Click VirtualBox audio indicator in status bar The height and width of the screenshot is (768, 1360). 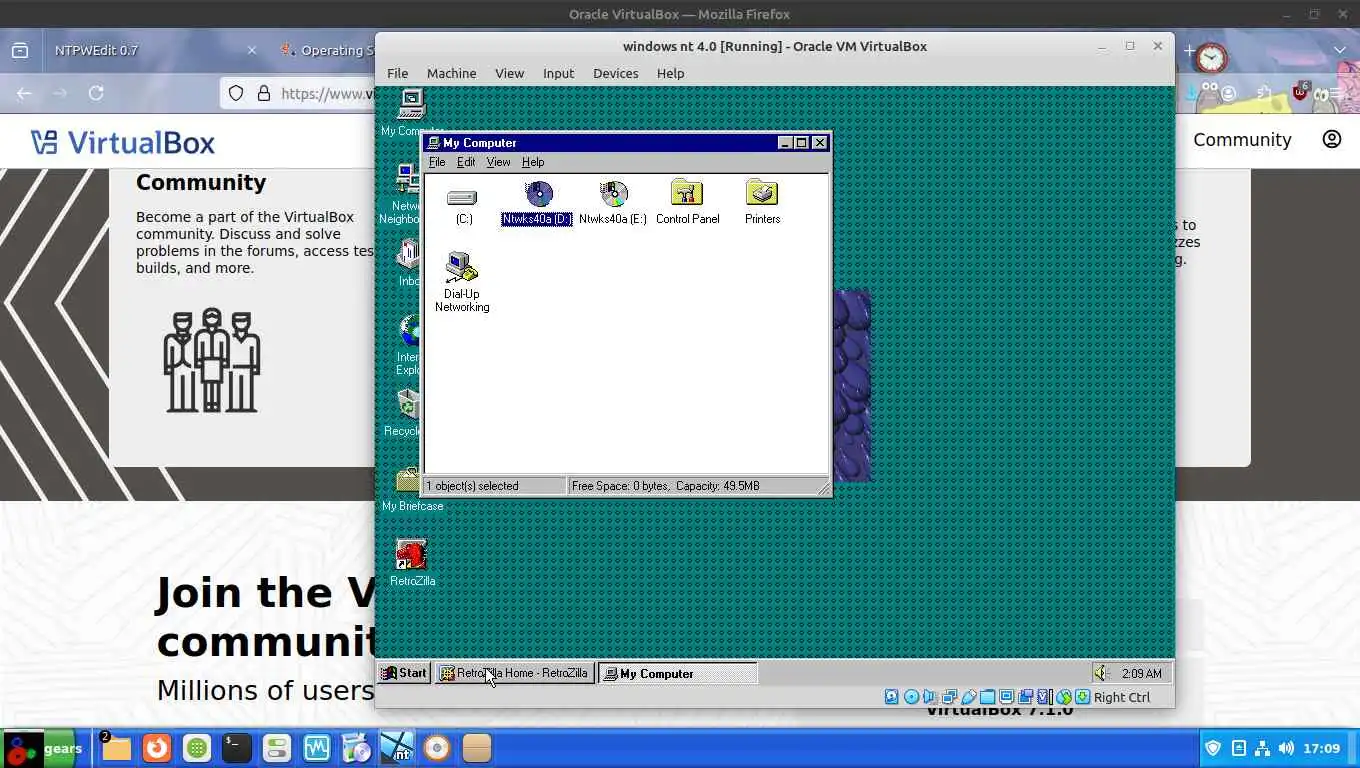tap(930, 697)
